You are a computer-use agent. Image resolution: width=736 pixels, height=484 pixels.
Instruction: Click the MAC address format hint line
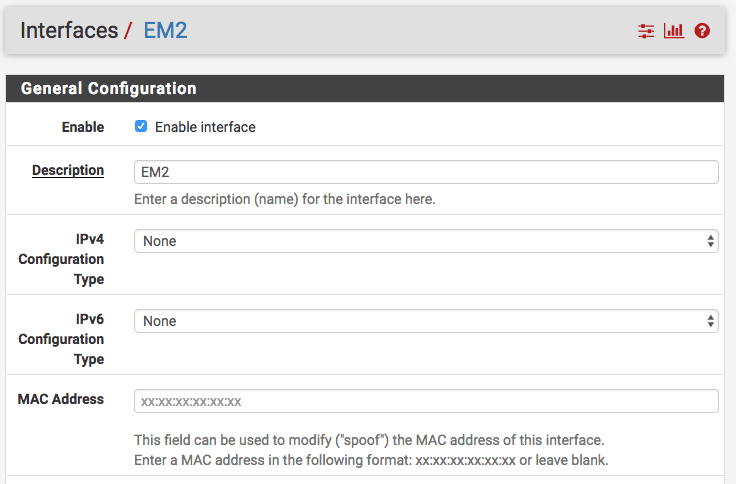[x=371, y=460]
